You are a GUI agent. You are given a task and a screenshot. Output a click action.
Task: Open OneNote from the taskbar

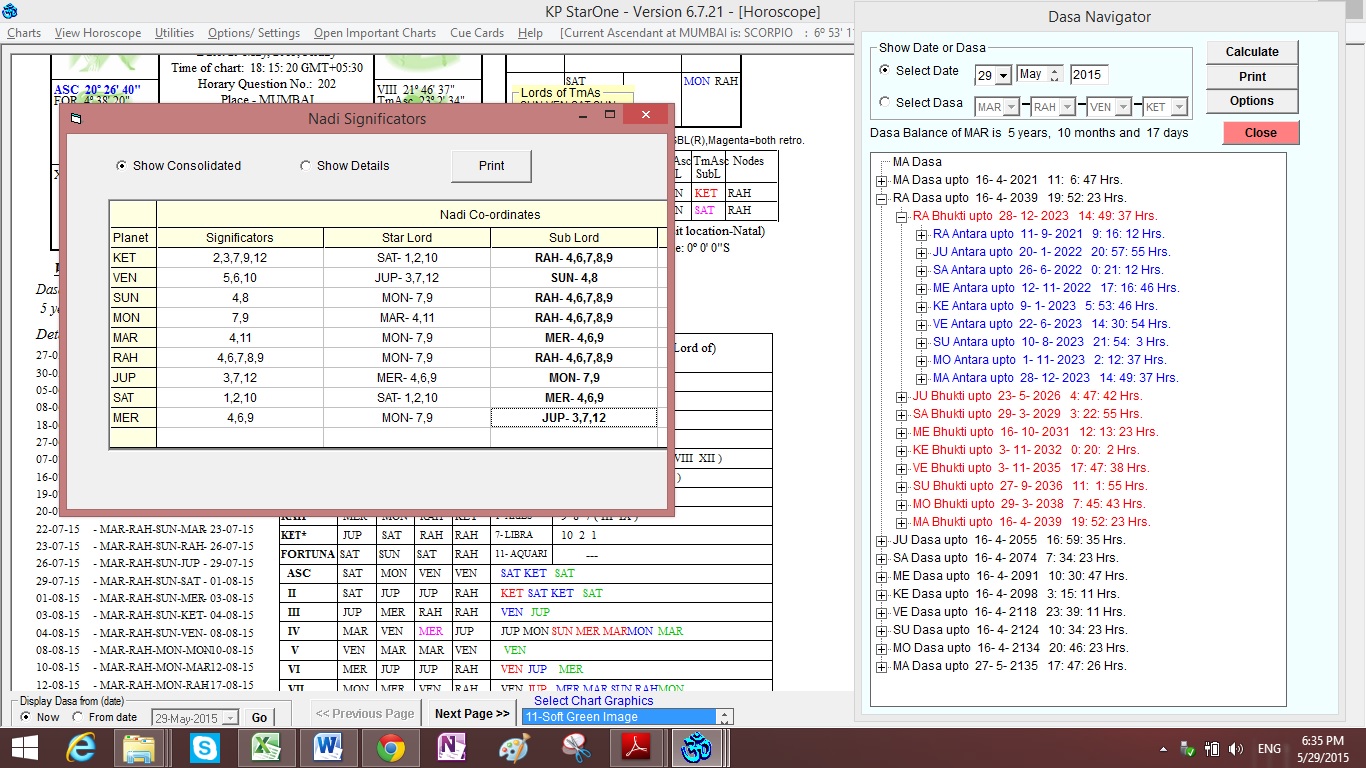(x=452, y=747)
